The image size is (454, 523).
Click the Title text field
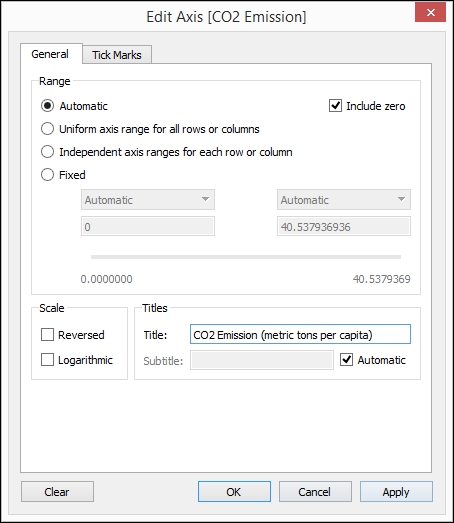pos(300,334)
